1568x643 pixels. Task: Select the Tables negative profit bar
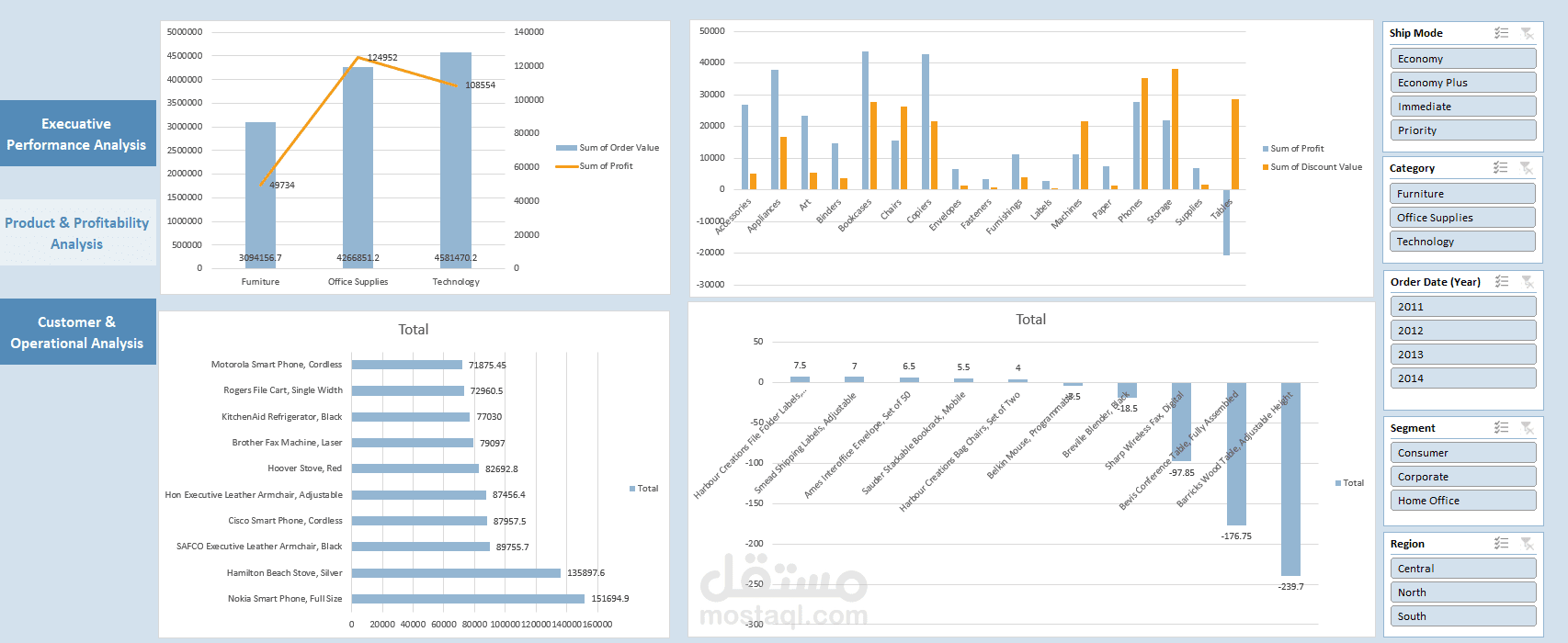tap(1226, 222)
